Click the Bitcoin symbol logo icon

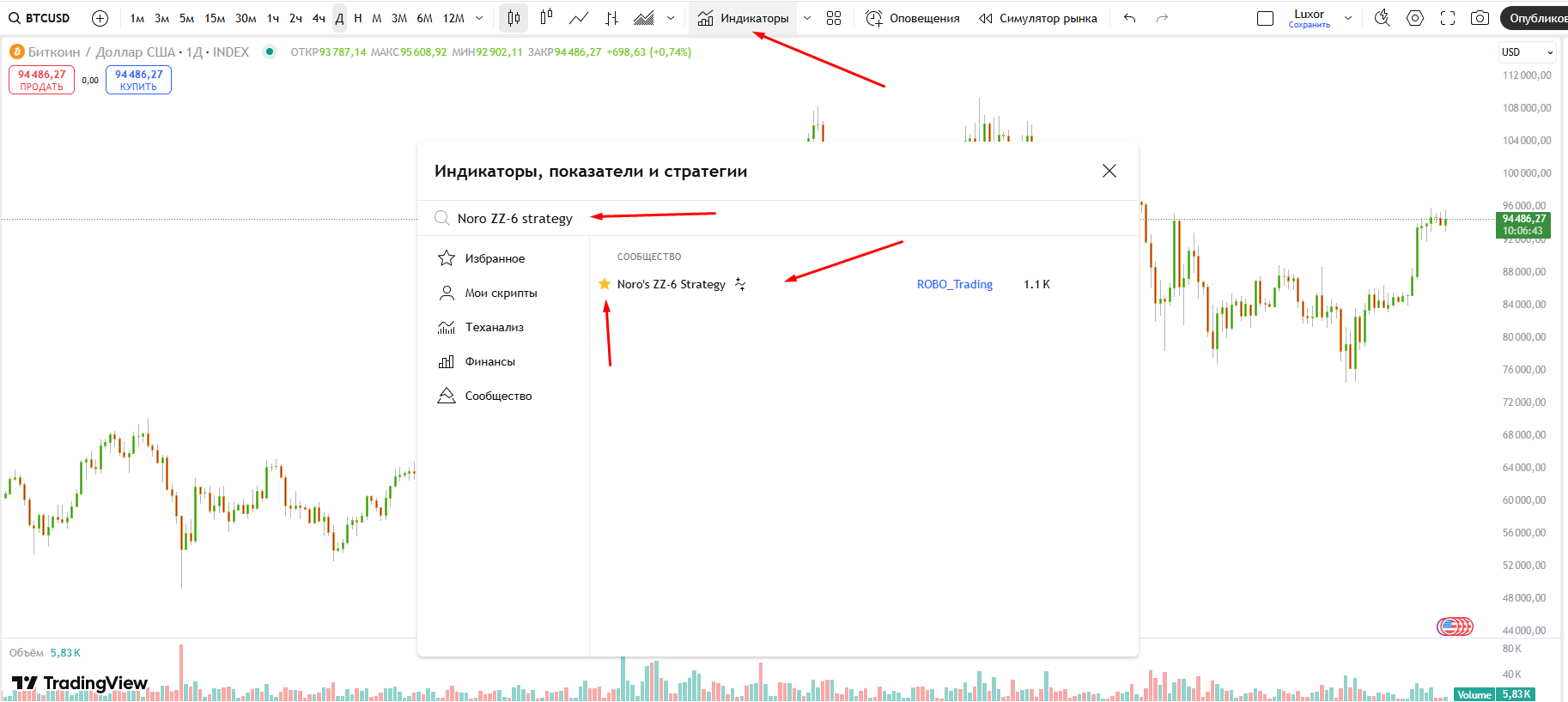point(17,51)
